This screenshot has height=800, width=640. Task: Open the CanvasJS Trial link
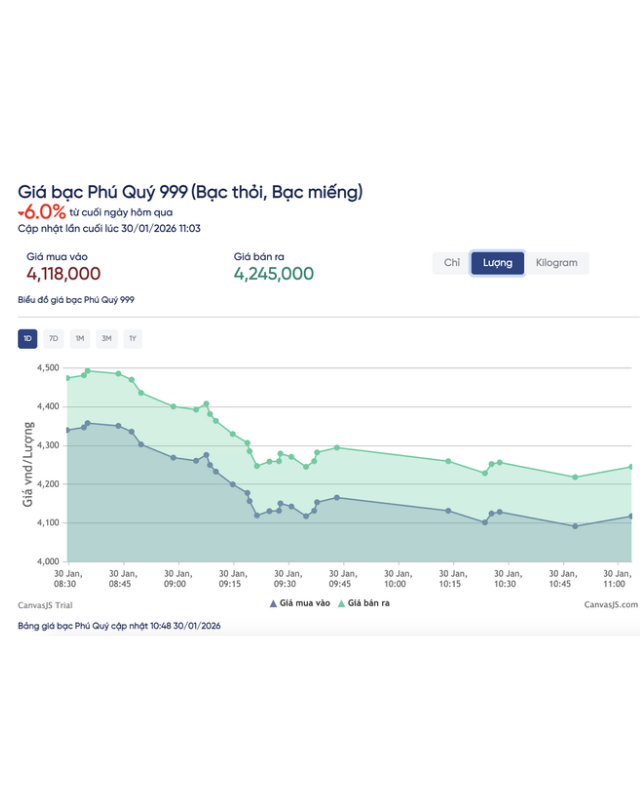pos(45,604)
